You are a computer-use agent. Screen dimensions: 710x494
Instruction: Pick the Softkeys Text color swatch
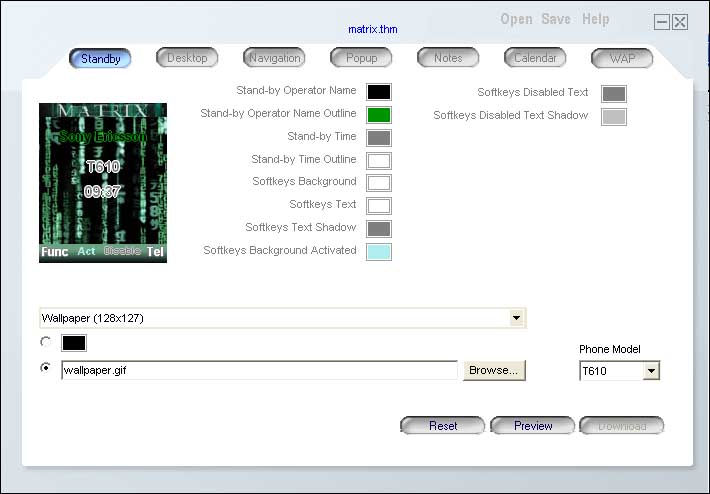point(379,206)
